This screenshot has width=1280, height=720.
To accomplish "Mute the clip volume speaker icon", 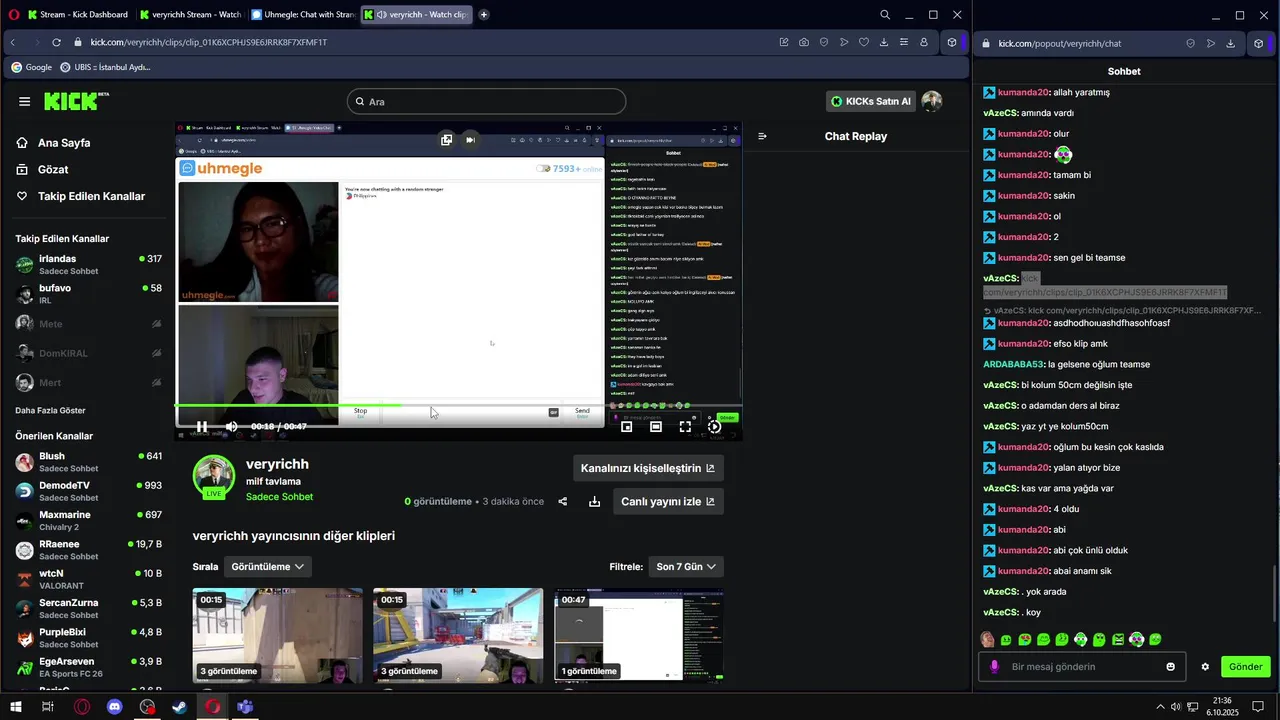I will coord(231,426).
